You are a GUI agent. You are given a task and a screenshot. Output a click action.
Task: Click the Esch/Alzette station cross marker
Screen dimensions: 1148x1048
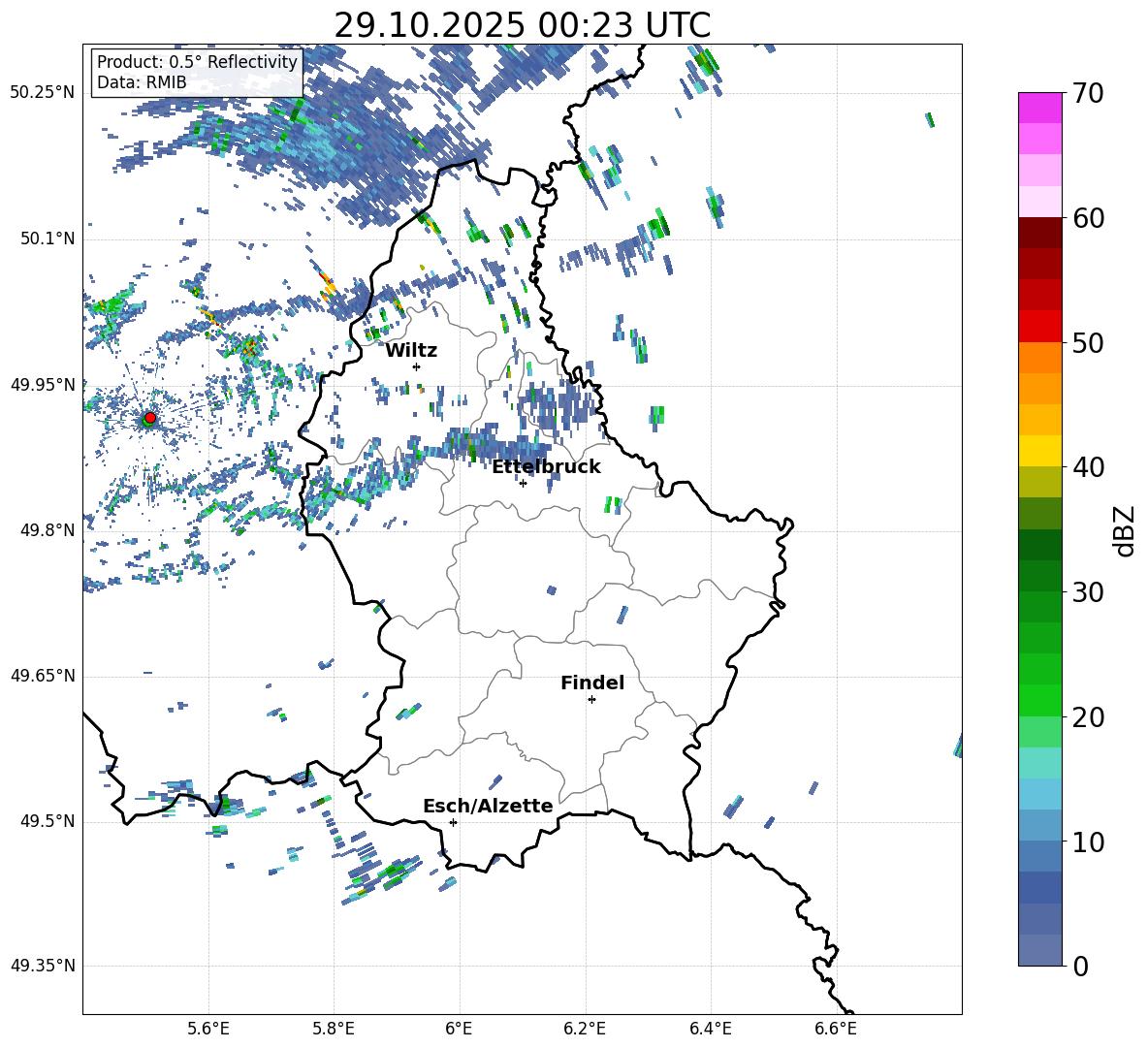pyautogui.click(x=453, y=822)
